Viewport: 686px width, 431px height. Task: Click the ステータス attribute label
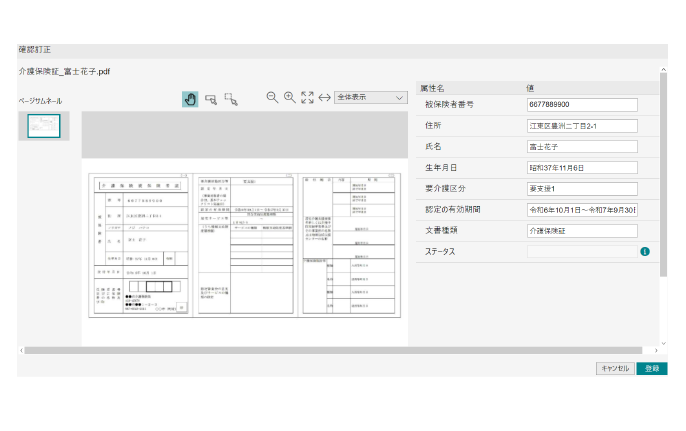pyautogui.click(x=440, y=252)
